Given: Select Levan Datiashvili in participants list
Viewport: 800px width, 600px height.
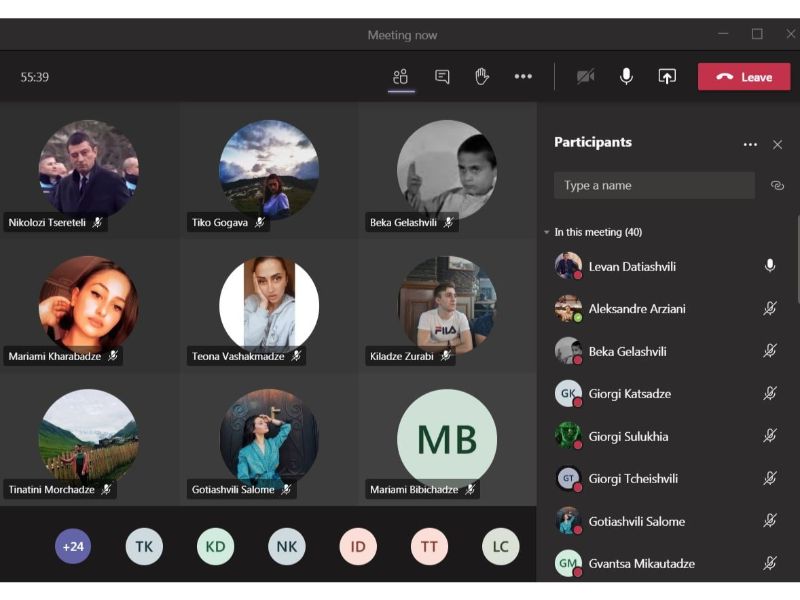Looking at the screenshot, I should pos(668,266).
